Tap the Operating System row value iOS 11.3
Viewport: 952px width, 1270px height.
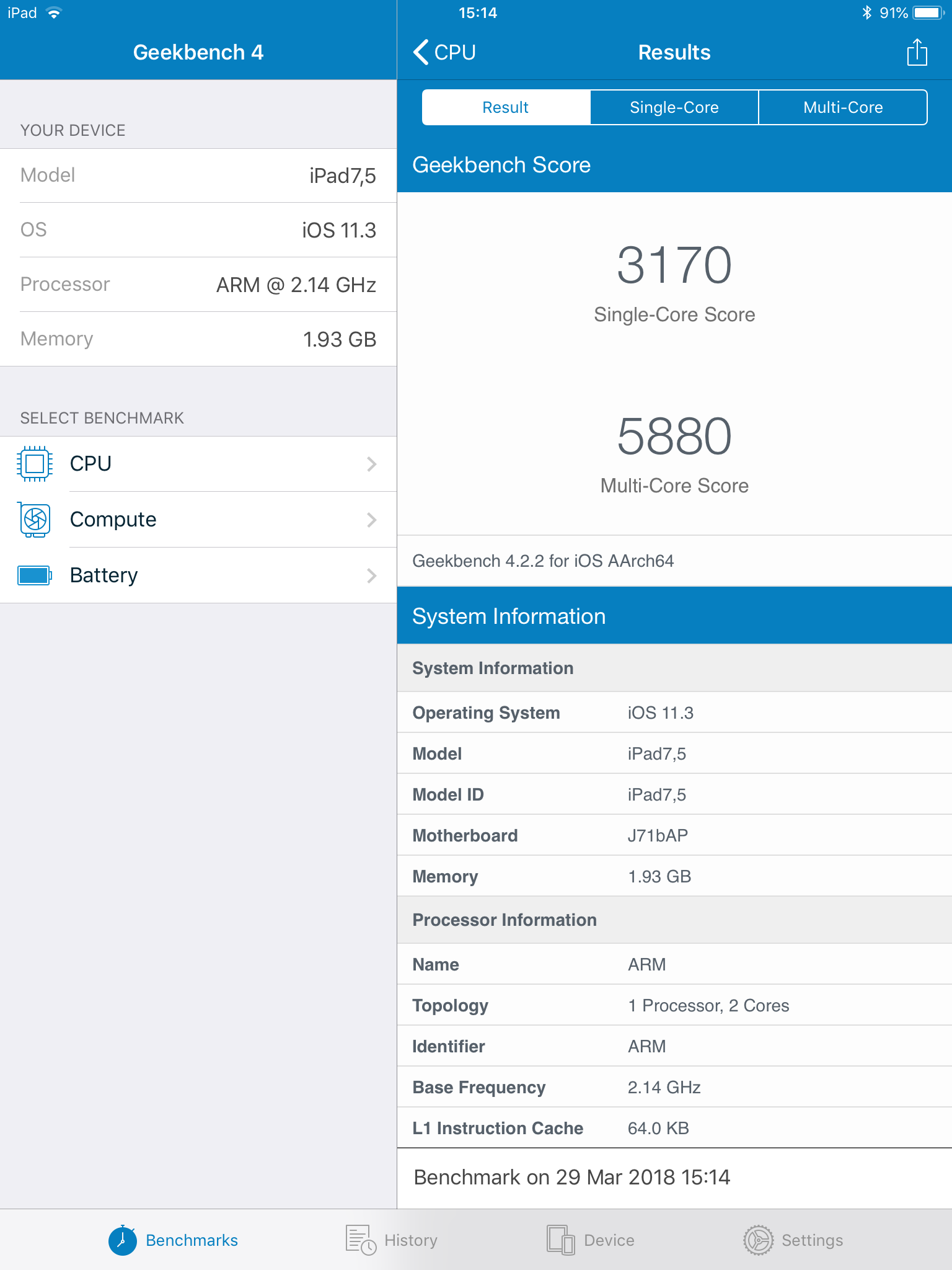click(660, 713)
